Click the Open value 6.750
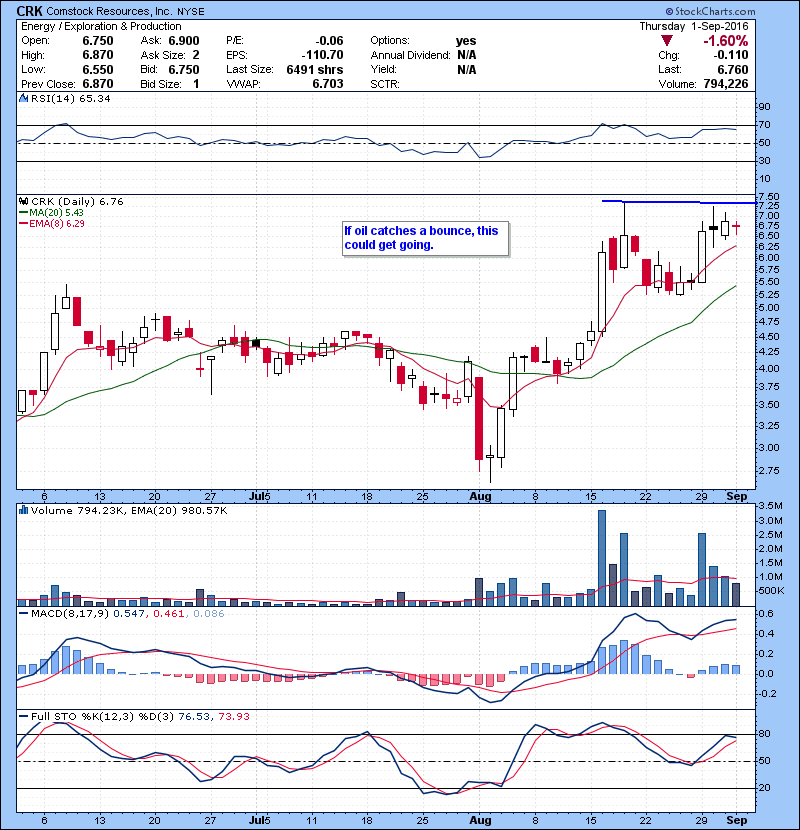The height and width of the screenshot is (830, 800). point(97,41)
